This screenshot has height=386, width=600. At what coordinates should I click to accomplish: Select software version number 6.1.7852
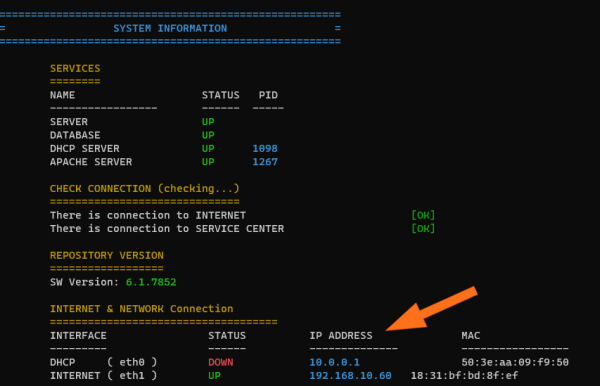pyautogui.click(x=151, y=283)
